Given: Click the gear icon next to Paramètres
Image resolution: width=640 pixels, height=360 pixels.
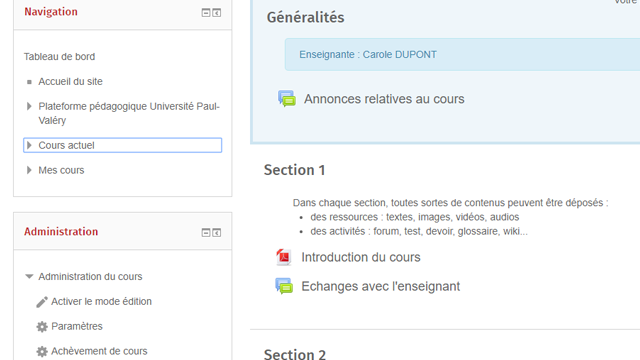Looking at the screenshot, I should (42, 327).
